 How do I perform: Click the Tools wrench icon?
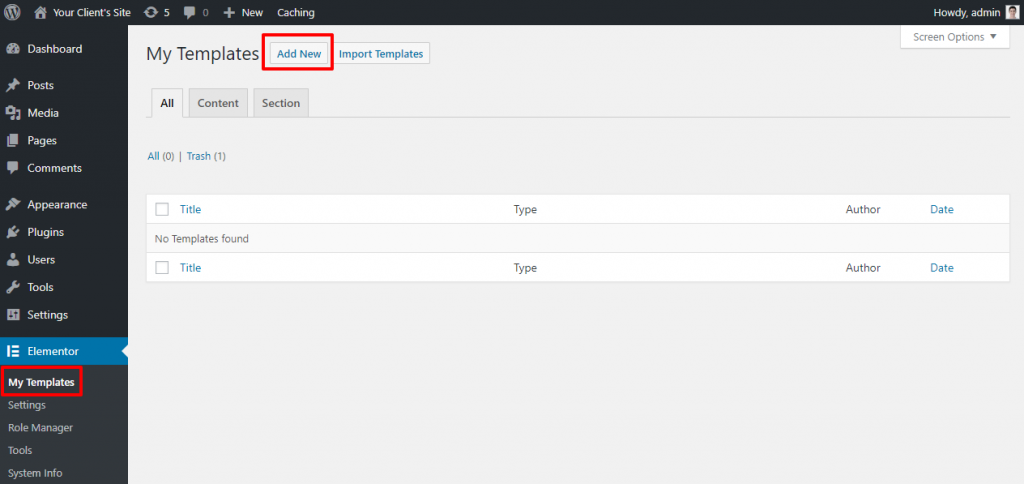click(12, 287)
